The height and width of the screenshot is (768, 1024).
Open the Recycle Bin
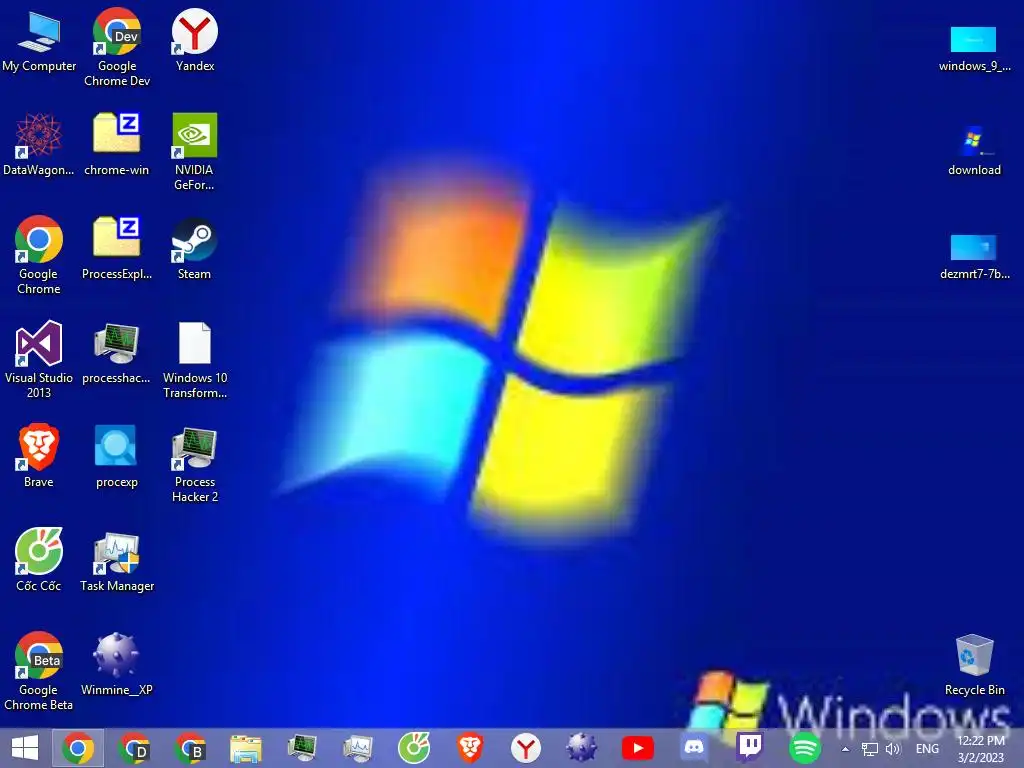click(x=974, y=664)
